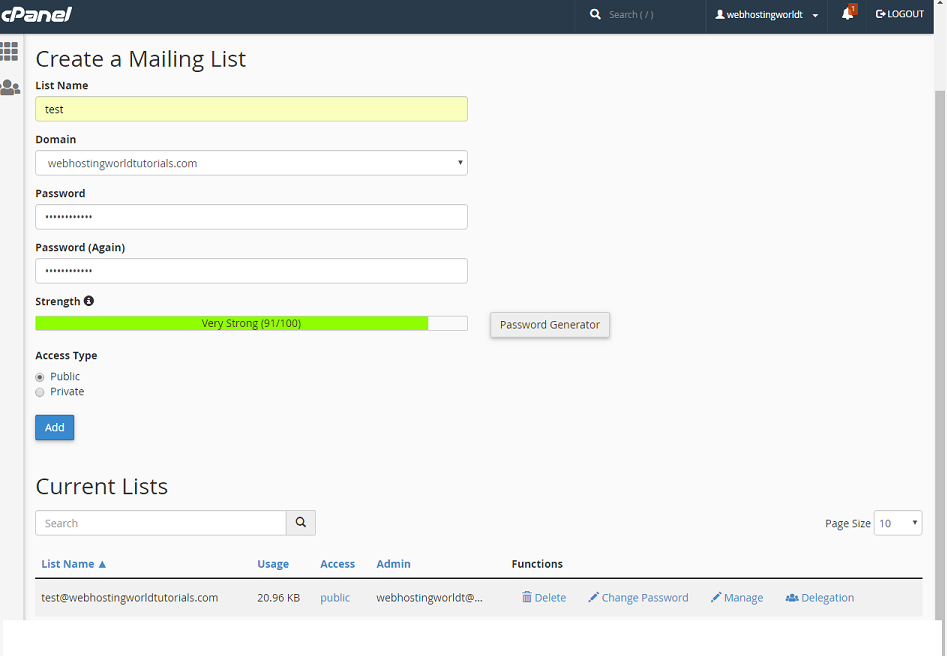Select the Private access type radio button

pyautogui.click(x=40, y=392)
